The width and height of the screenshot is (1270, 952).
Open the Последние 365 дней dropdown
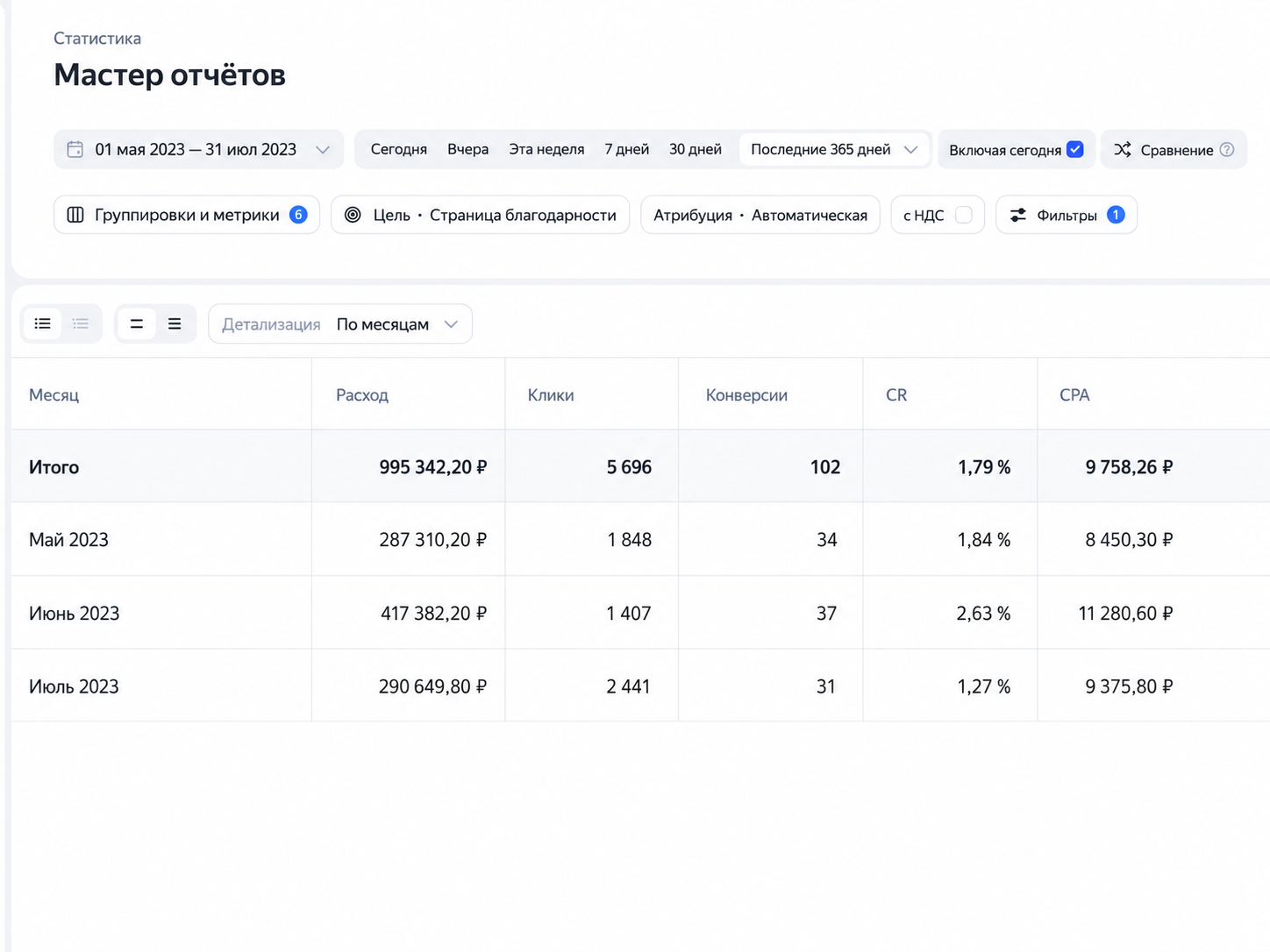tap(833, 149)
